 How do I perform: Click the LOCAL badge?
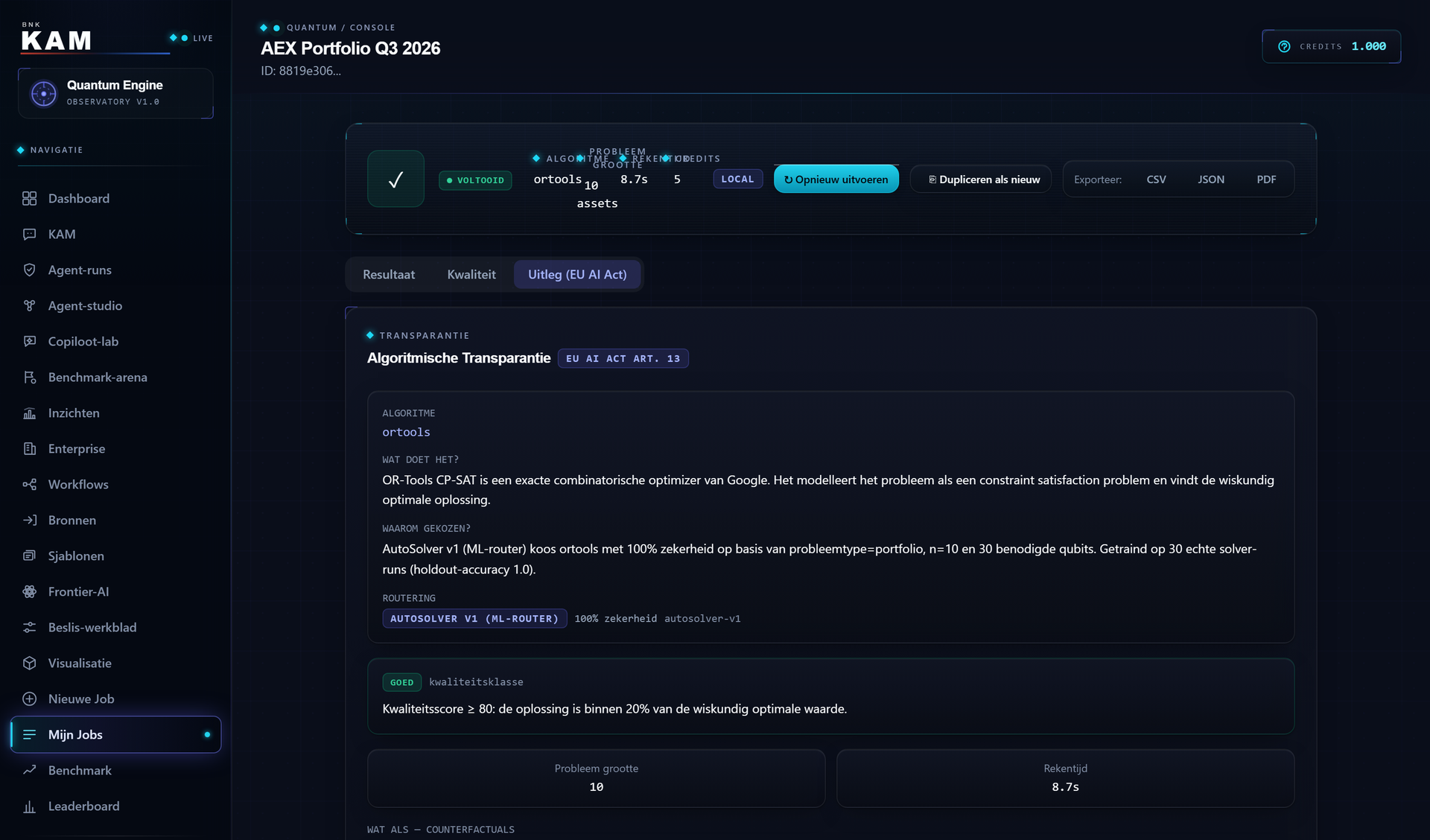737,179
